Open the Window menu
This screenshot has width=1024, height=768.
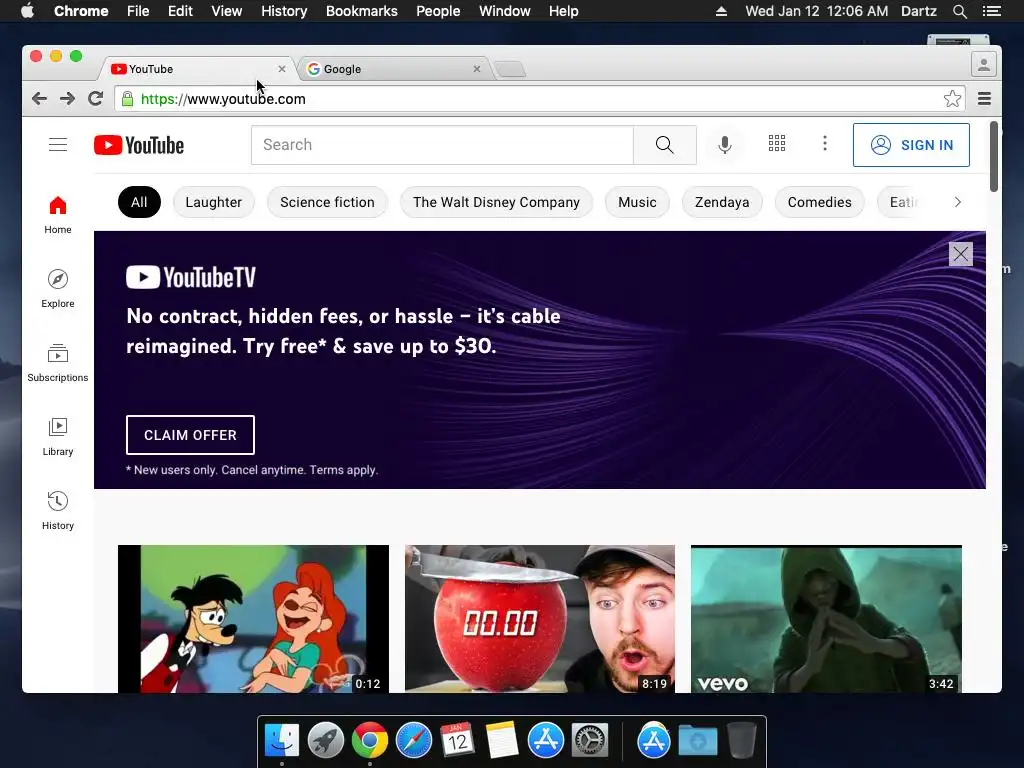tap(505, 11)
